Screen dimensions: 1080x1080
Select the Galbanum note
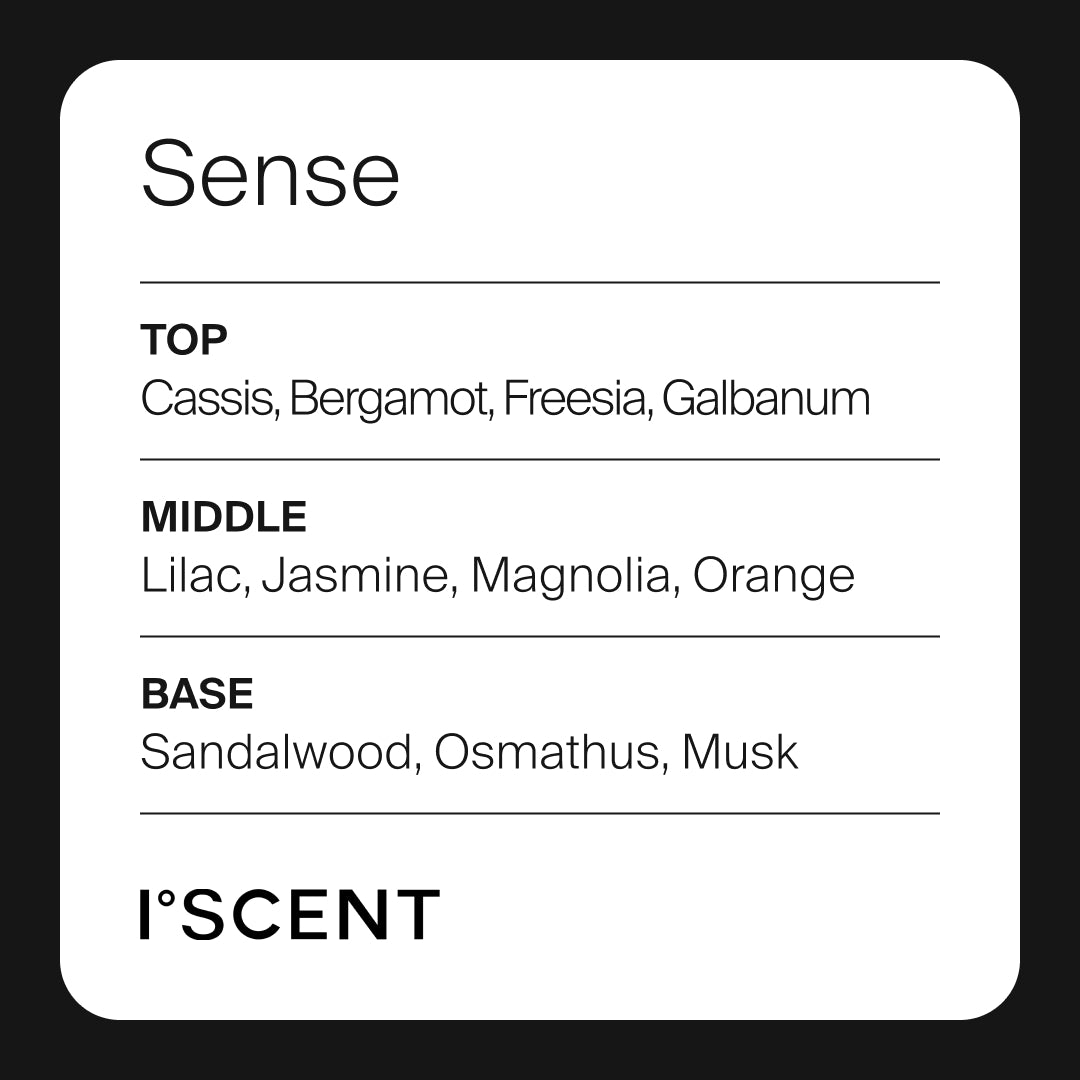(766, 399)
